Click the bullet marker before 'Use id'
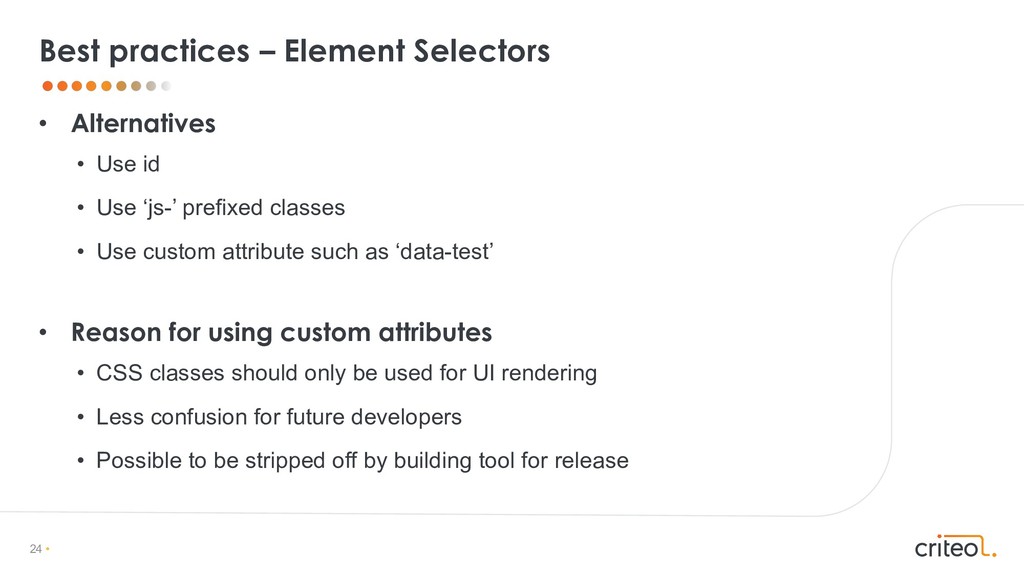This screenshot has width=1024, height=576. point(81,165)
